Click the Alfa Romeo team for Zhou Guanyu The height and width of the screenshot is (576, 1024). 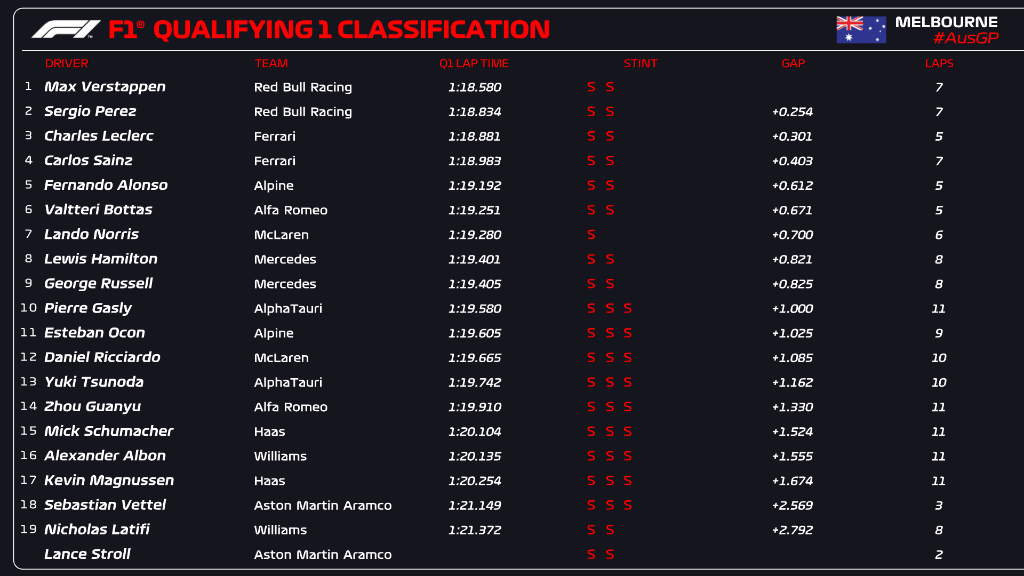coord(291,407)
